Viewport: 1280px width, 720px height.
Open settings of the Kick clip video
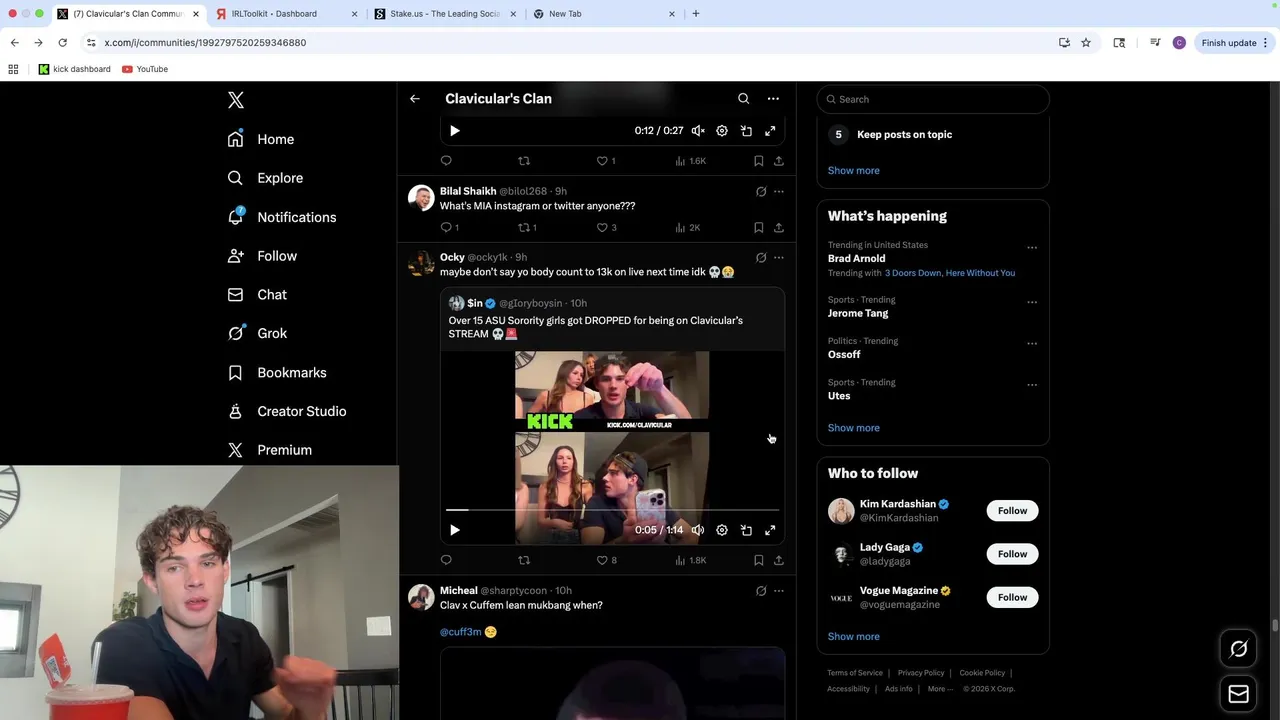722,531
